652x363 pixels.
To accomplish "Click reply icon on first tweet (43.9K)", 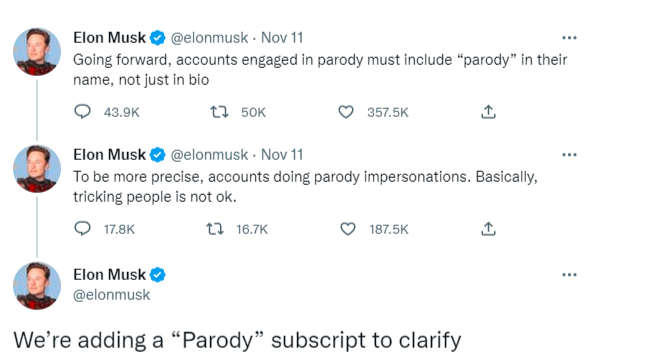I will click(82, 112).
